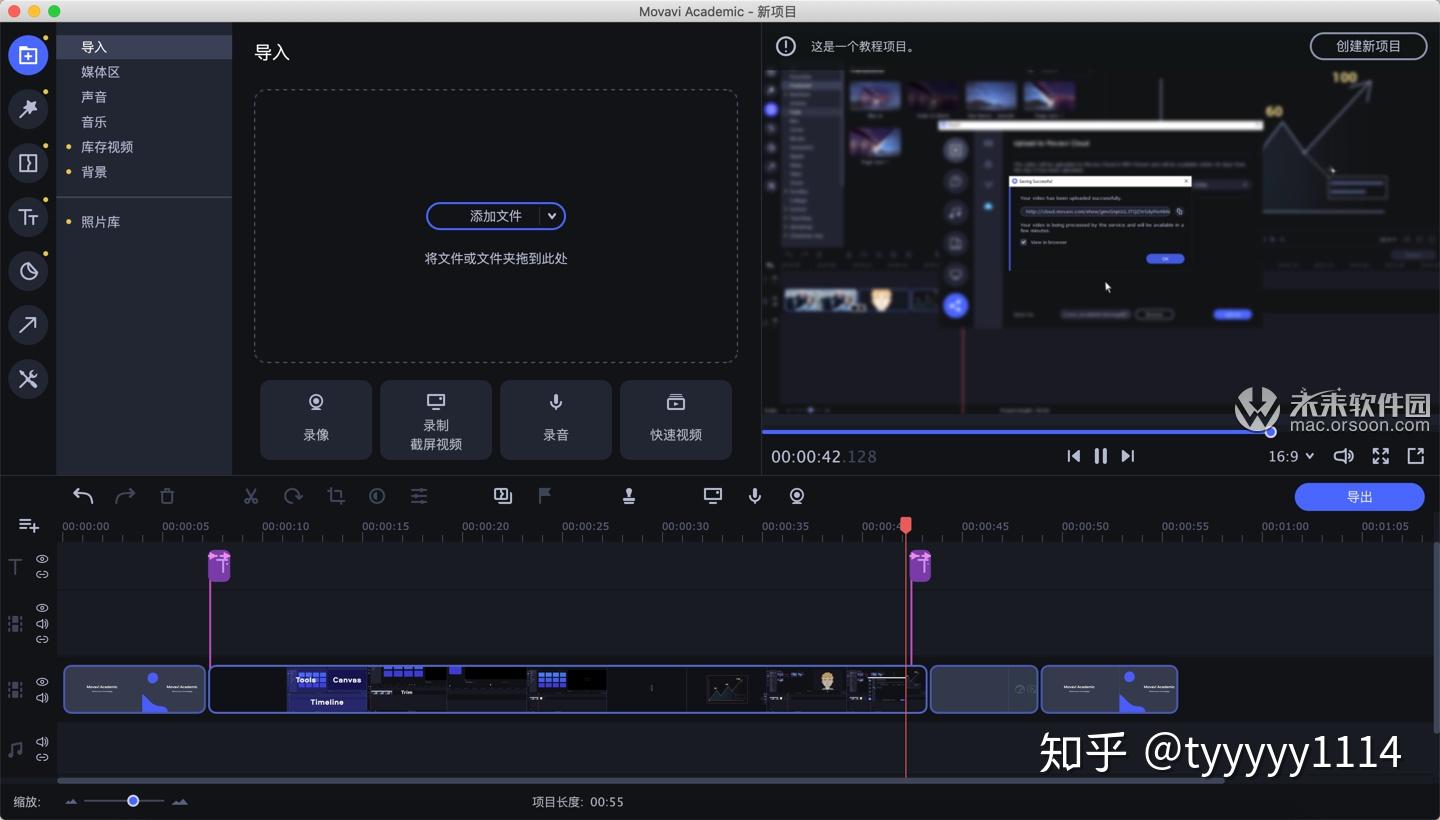1440x820 pixels.
Task: Skip to the previous frame in preview
Action: click(x=1073, y=456)
